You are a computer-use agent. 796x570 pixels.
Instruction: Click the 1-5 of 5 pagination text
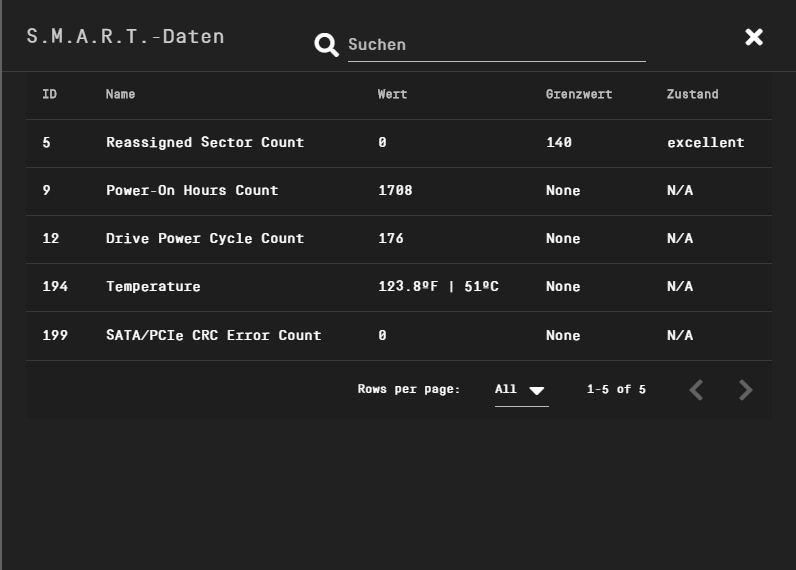click(616, 390)
